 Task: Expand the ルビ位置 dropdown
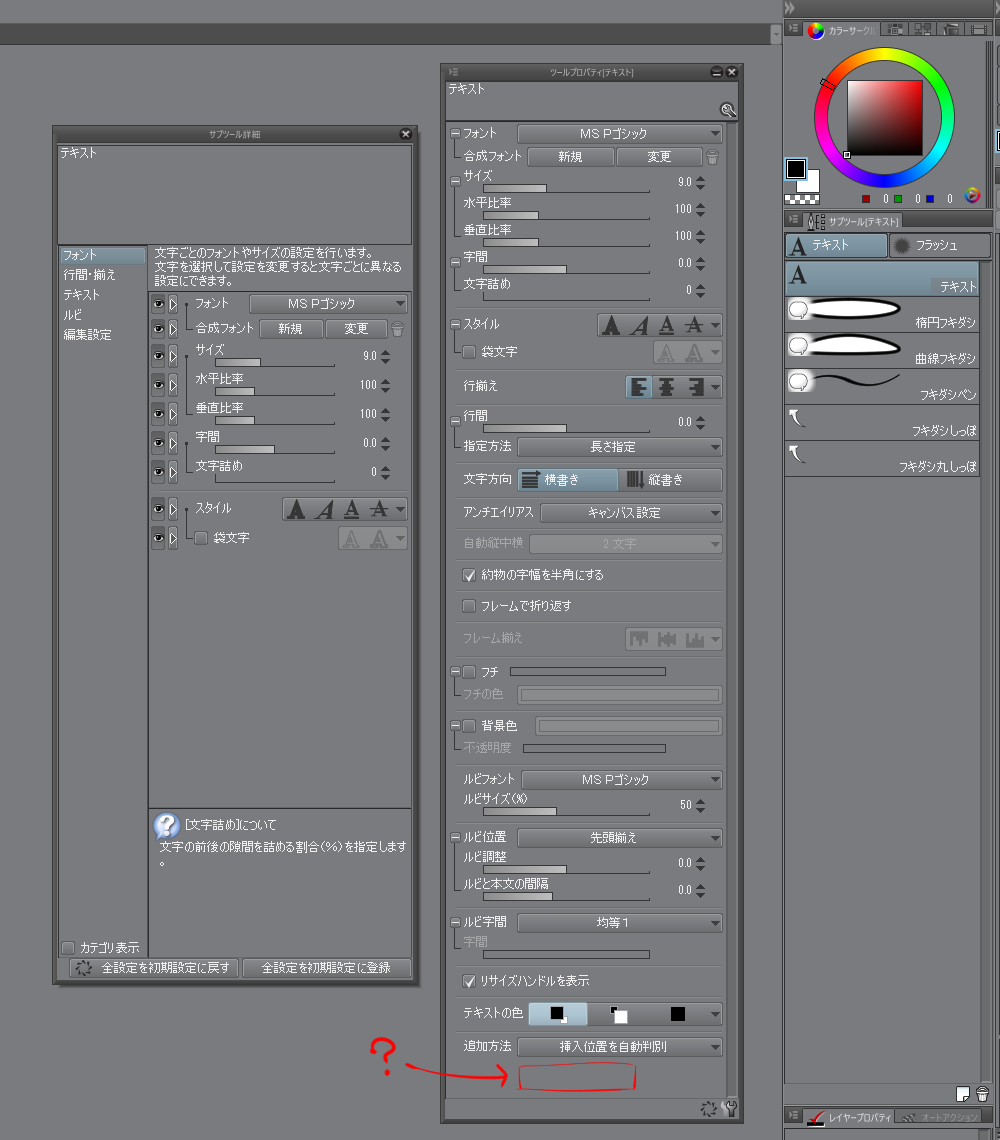[x=620, y=837]
